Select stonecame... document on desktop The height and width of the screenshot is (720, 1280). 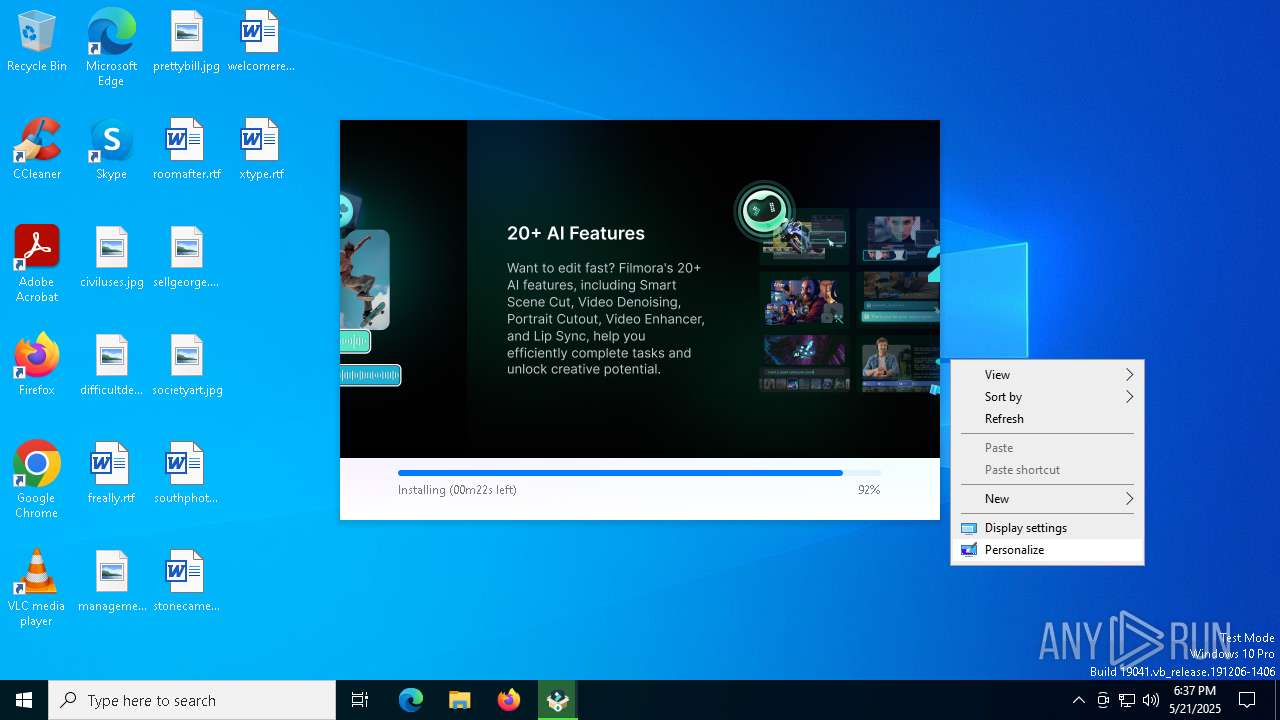coord(186,581)
